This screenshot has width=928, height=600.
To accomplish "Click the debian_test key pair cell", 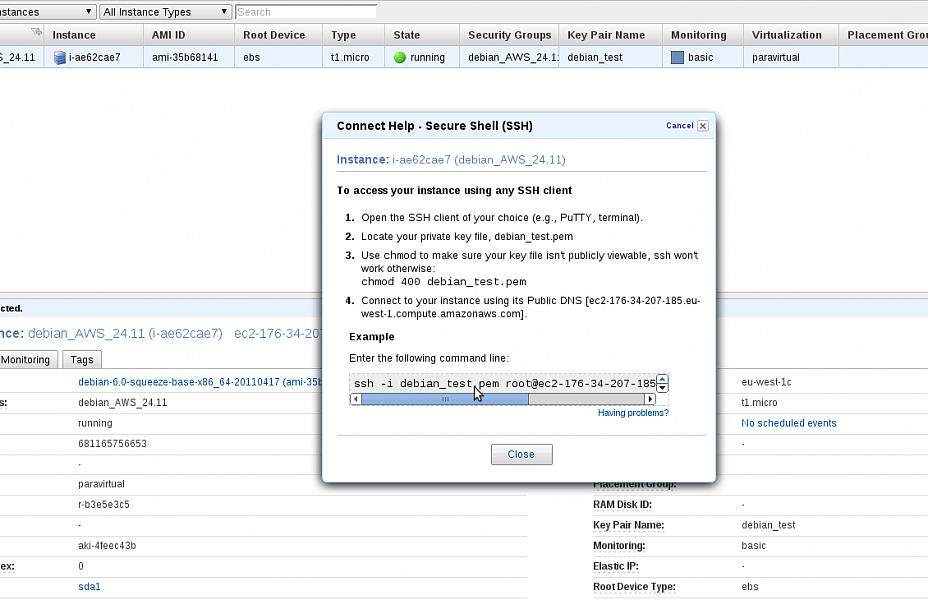I will click(x=595, y=57).
